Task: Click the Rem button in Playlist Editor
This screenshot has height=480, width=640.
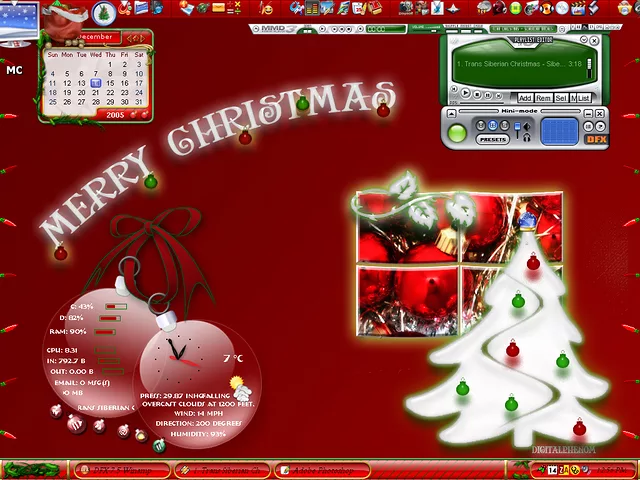Action: (543, 98)
